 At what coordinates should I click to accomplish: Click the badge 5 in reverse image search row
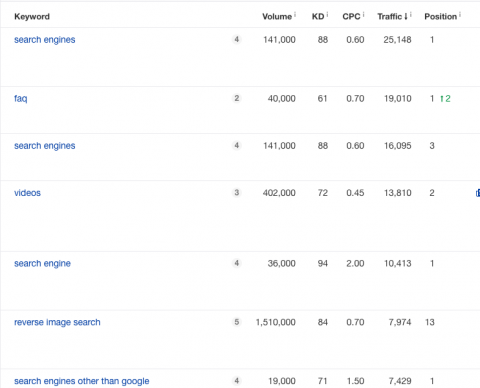tap(237, 322)
